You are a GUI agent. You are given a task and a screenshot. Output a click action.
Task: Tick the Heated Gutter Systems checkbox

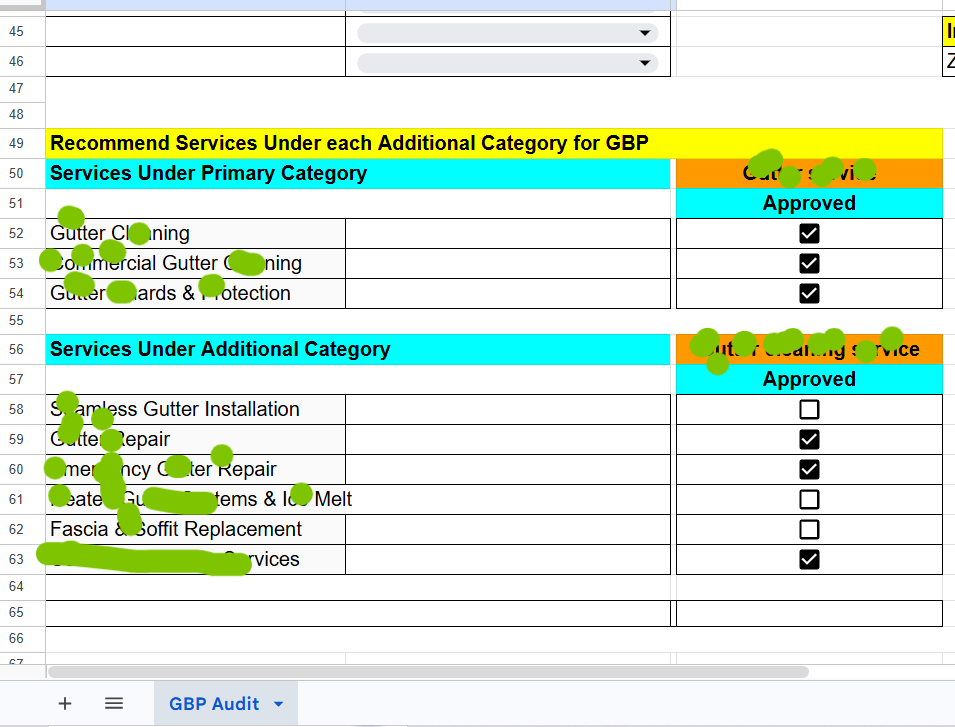809,499
